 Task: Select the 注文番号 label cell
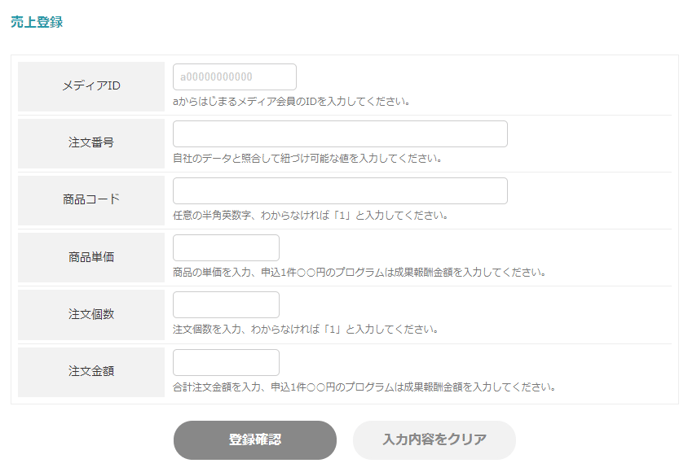(x=91, y=143)
